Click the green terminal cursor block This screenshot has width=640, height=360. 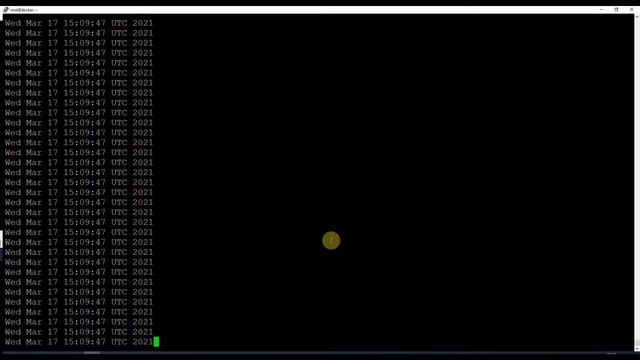(x=156, y=342)
